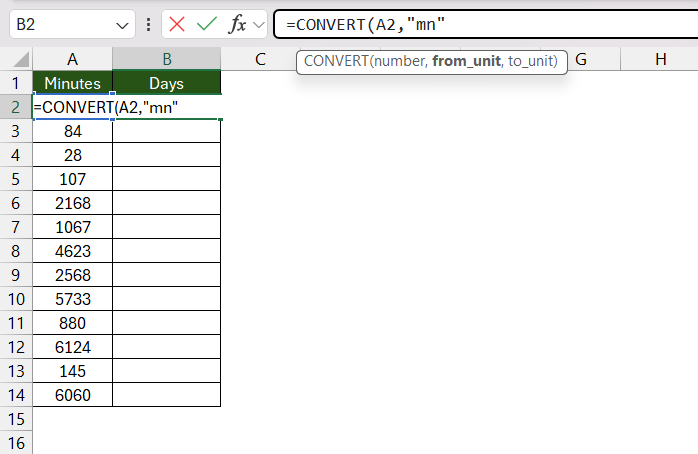The height and width of the screenshot is (454, 698).
Task: Click cell containing 2568
Action: pos(73,276)
